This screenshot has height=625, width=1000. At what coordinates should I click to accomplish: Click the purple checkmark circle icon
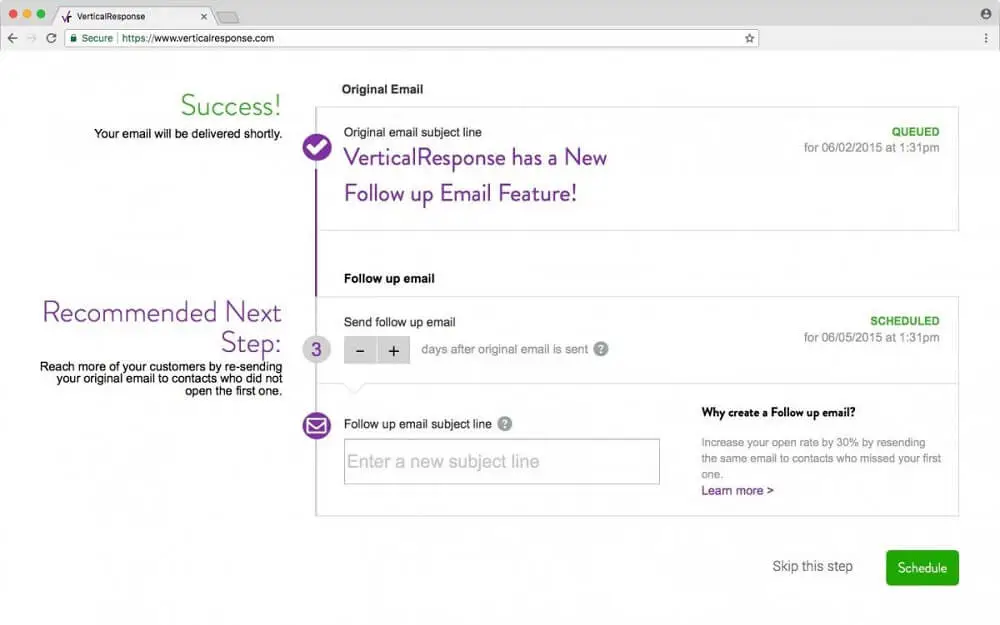[317, 147]
